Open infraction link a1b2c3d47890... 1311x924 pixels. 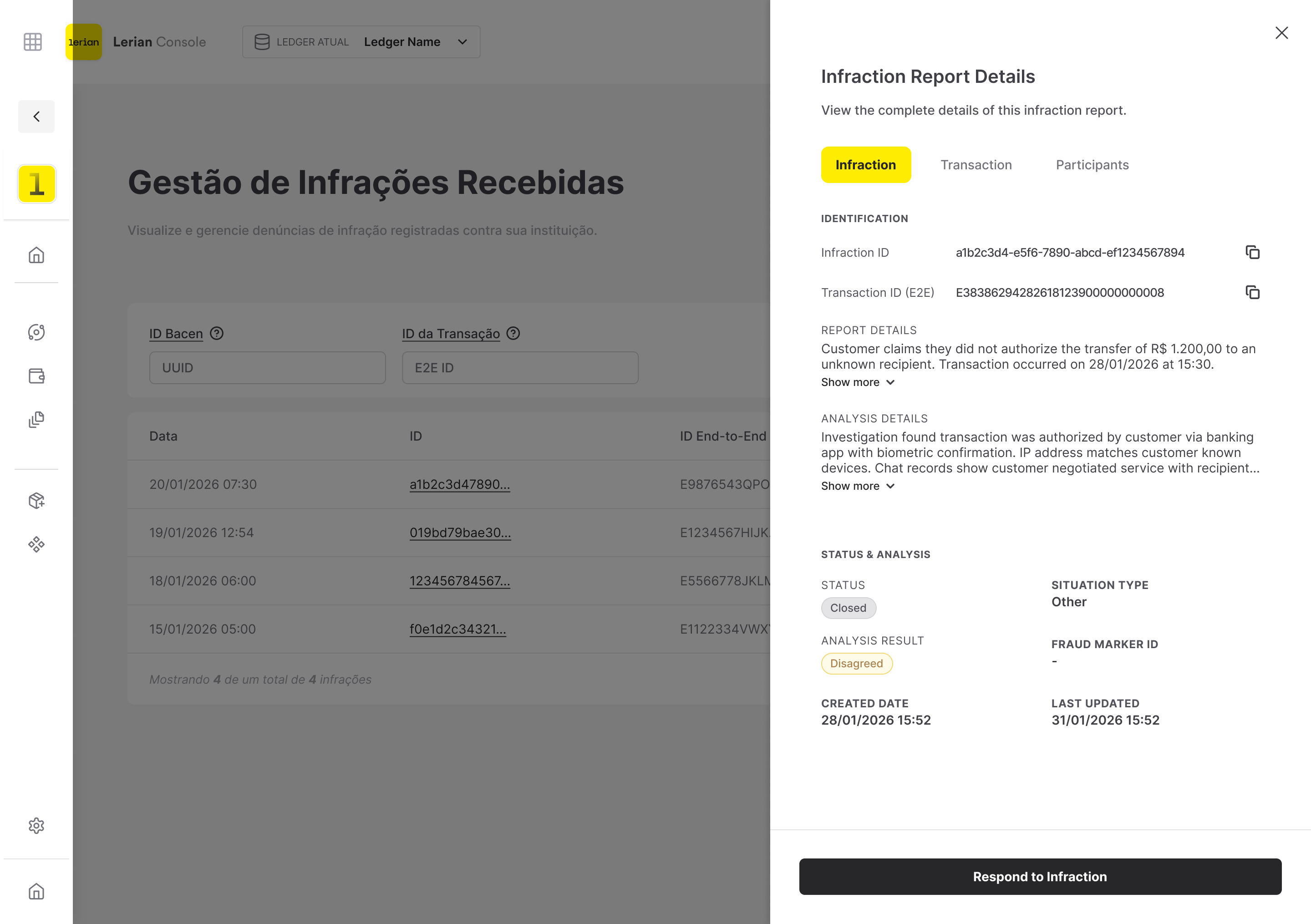coord(460,484)
